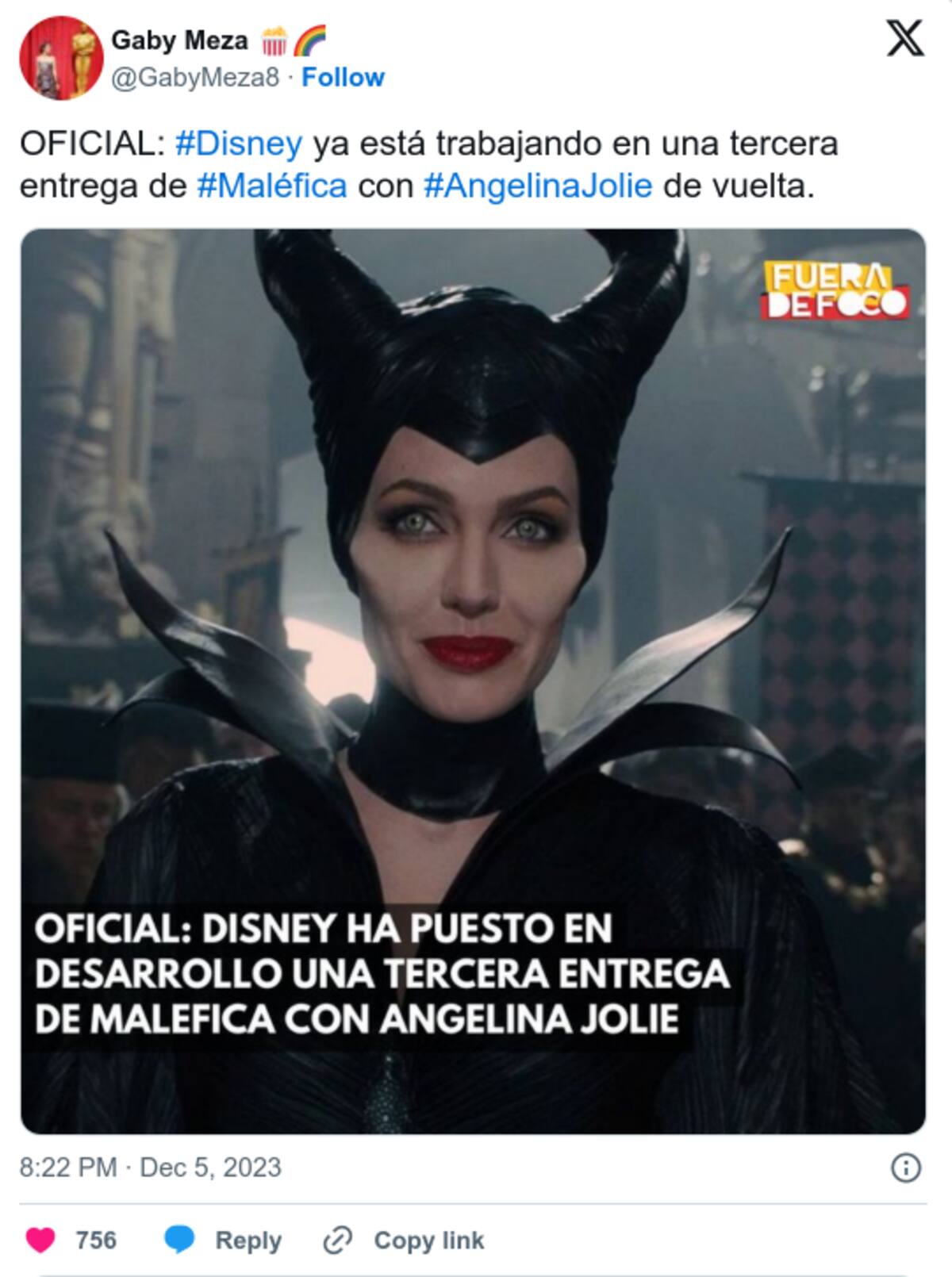Click the heart like icon

pyautogui.click(x=41, y=1240)
